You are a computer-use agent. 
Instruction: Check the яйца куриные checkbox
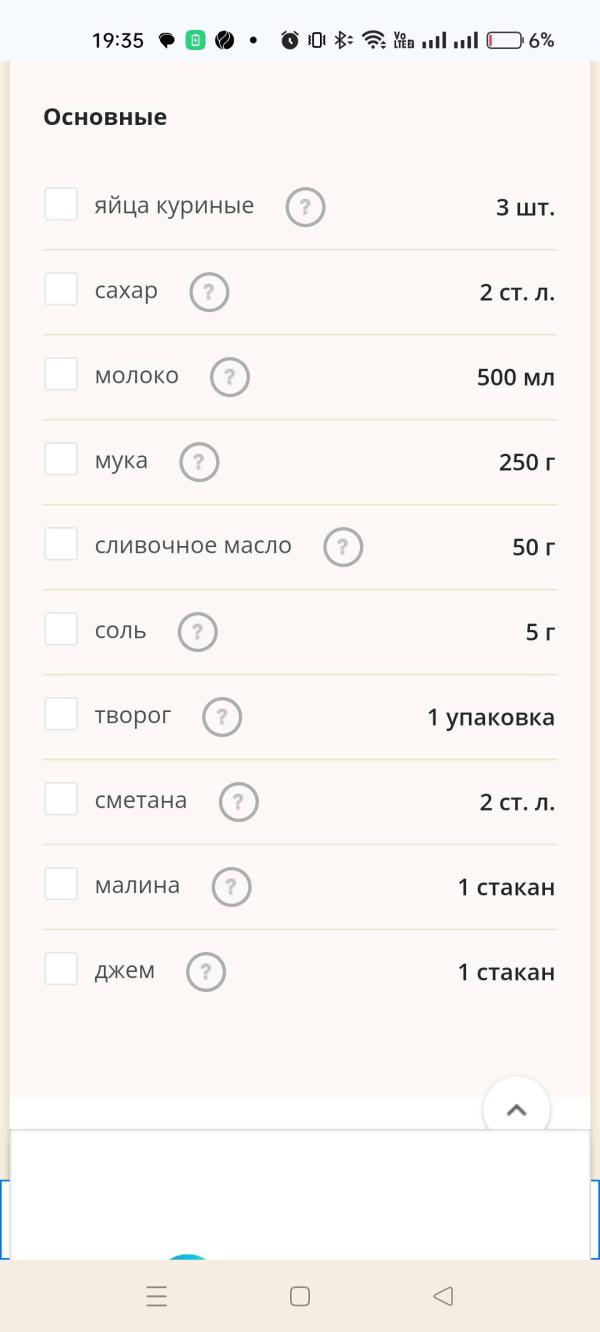tap(61, 204)
